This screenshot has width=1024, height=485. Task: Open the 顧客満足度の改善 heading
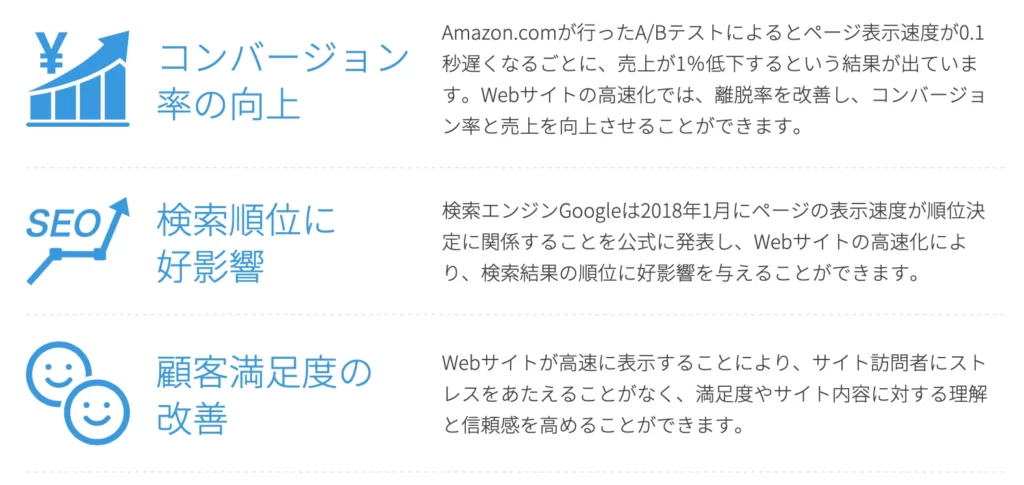(264, 397)
